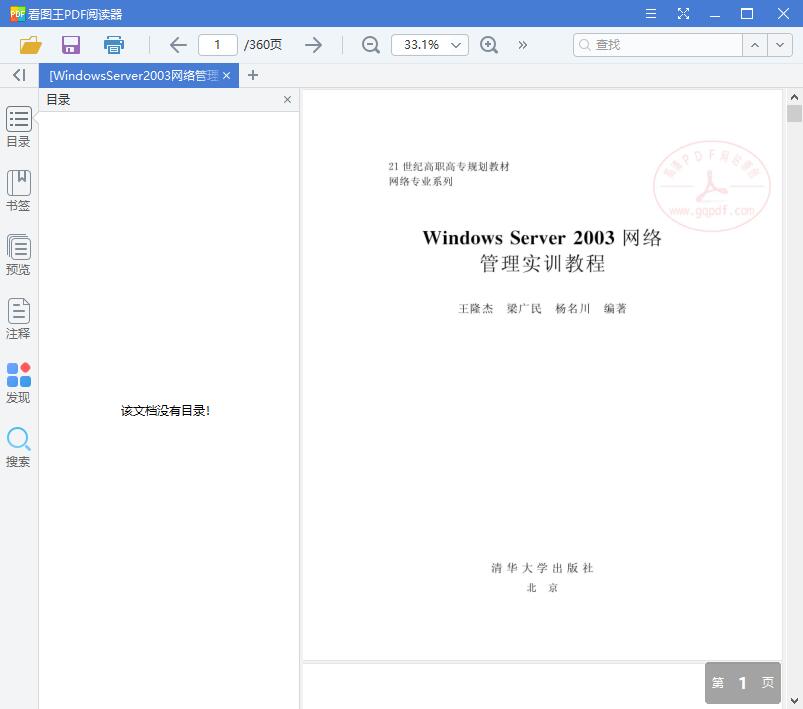Zoom out with the magnifier minus icon
Viewport: 803px width, 709px height.
click(370, 45)
